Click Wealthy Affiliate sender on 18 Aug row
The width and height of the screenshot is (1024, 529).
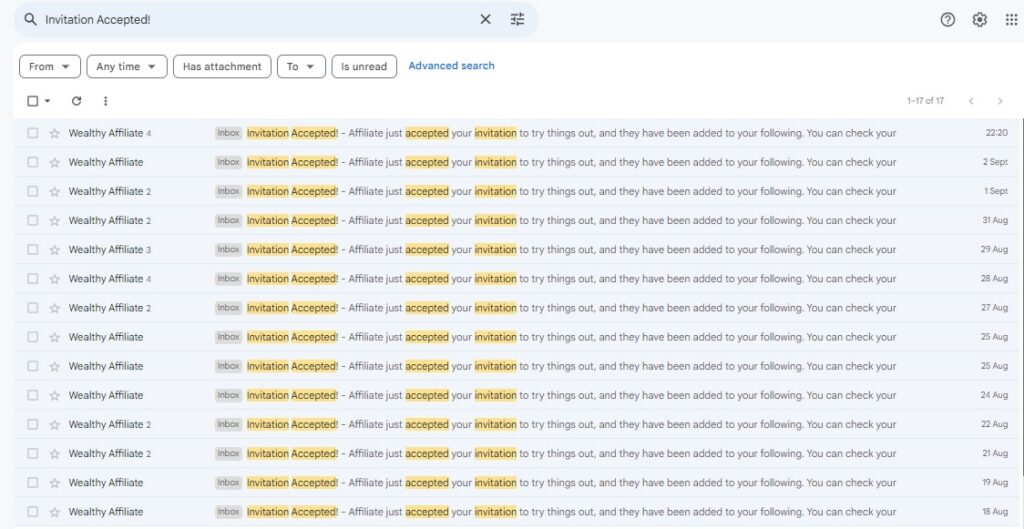pos(106,512)
